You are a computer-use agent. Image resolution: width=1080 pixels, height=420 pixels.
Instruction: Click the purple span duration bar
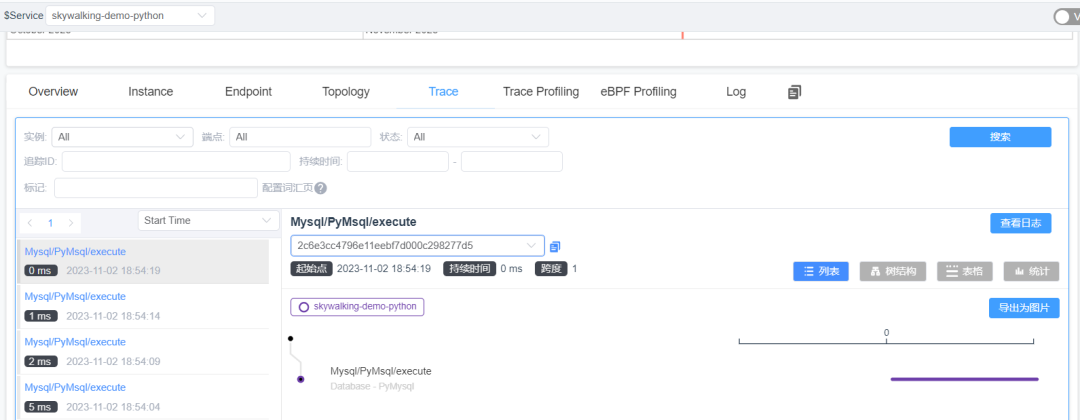[964, 379]
